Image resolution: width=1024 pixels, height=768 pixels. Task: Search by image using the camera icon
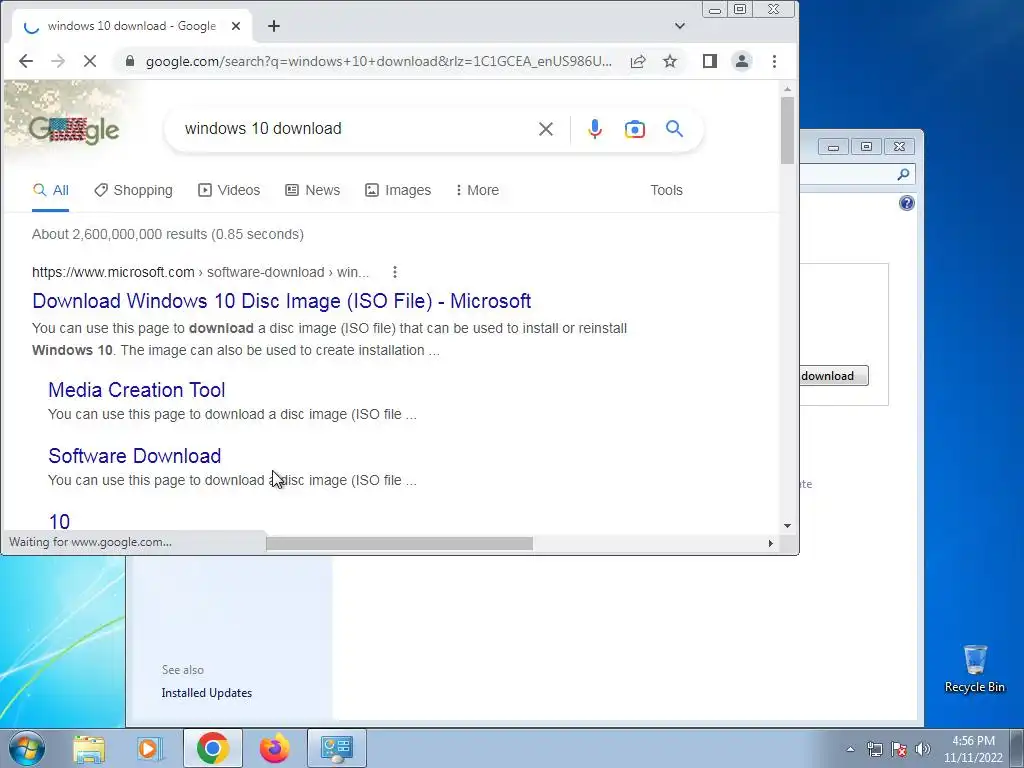pos(635,129)
